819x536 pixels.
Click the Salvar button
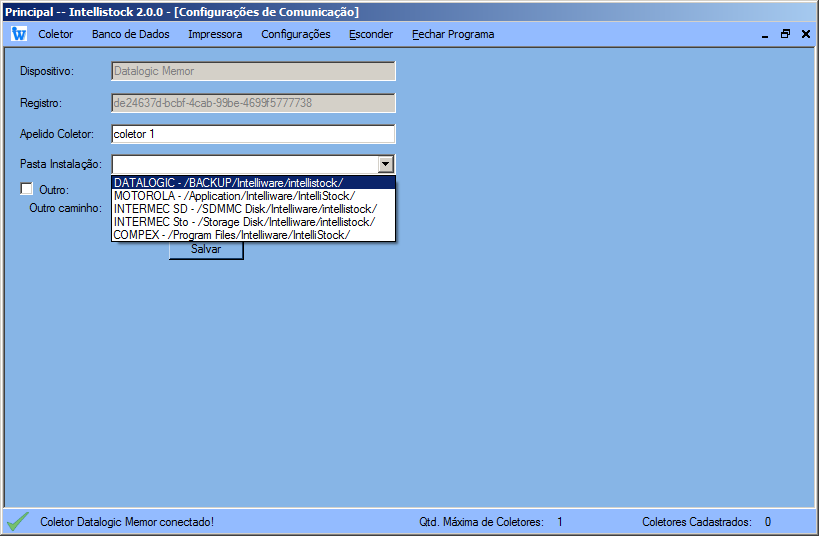206,250
